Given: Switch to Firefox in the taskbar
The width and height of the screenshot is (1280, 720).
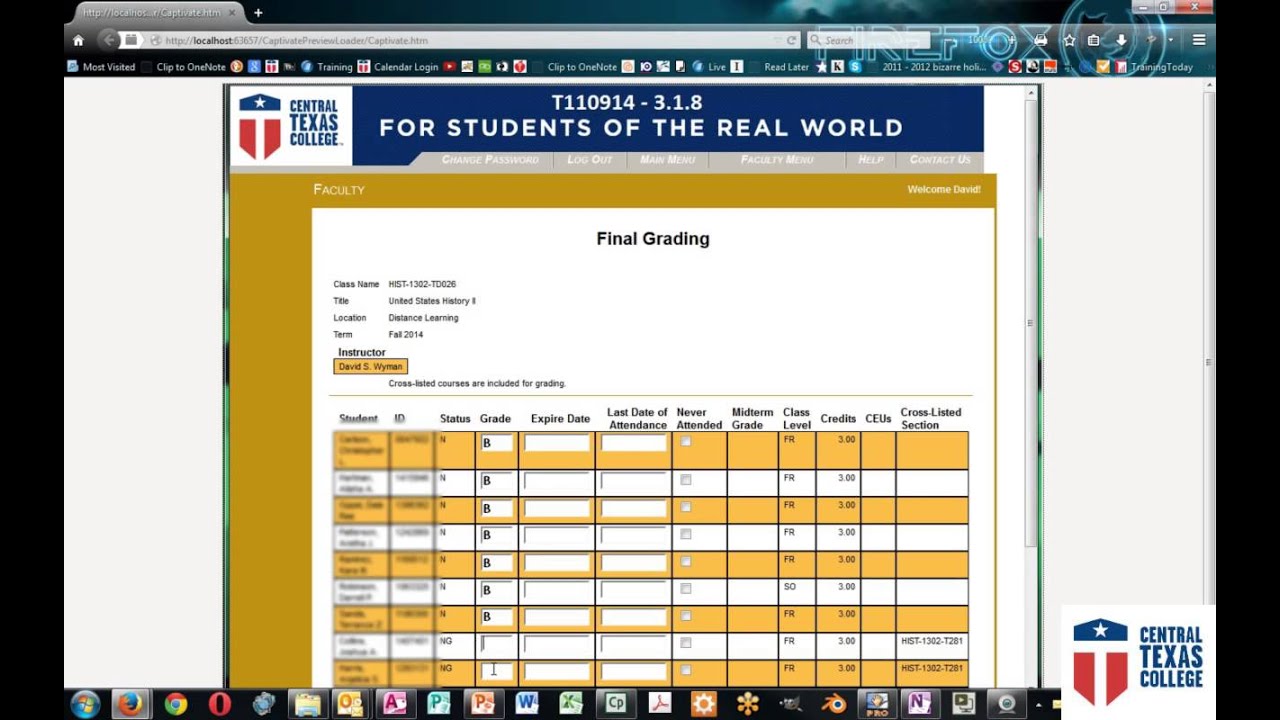Looking at the screenshot, I should point(129,703).
